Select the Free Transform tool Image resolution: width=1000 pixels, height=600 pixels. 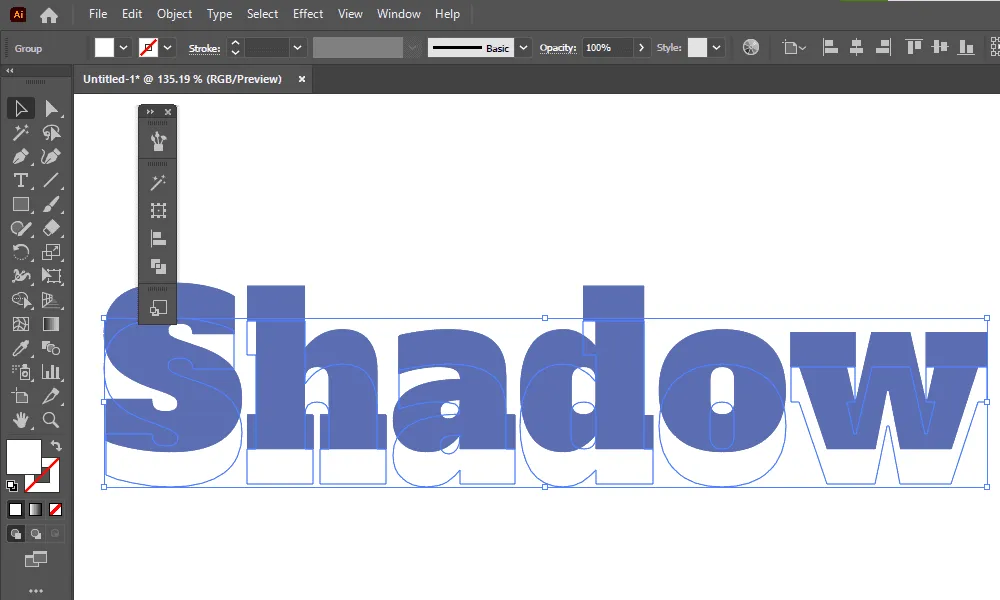51,276
